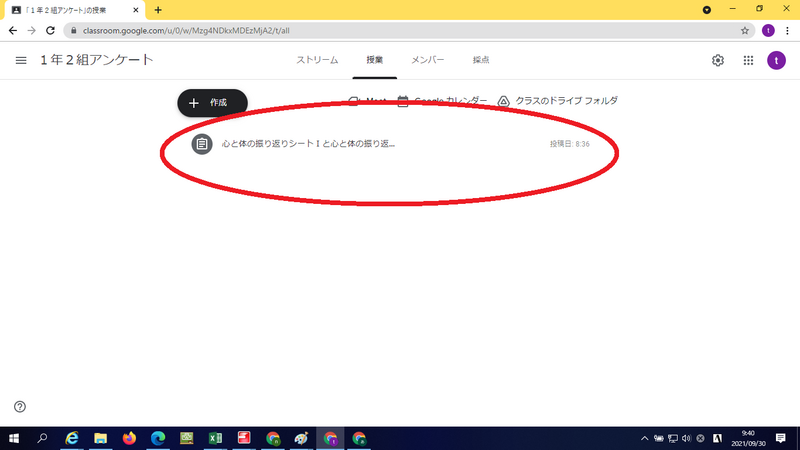The width and height of the screenshot is (800, 450).
Task: Click the assignment clipboard icon
Action: click(x=202, y=144)
